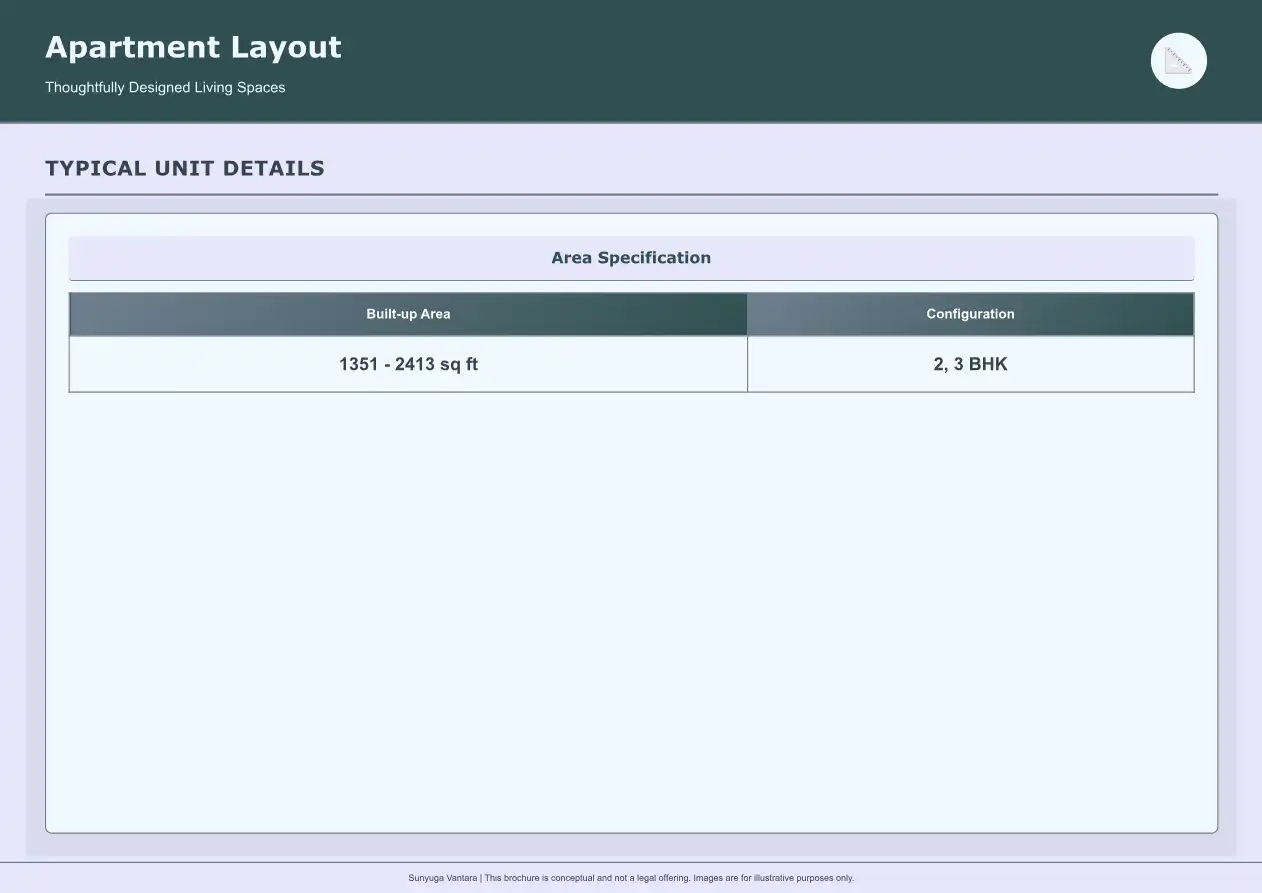Click the Apartment Layout title

(193, 46)
